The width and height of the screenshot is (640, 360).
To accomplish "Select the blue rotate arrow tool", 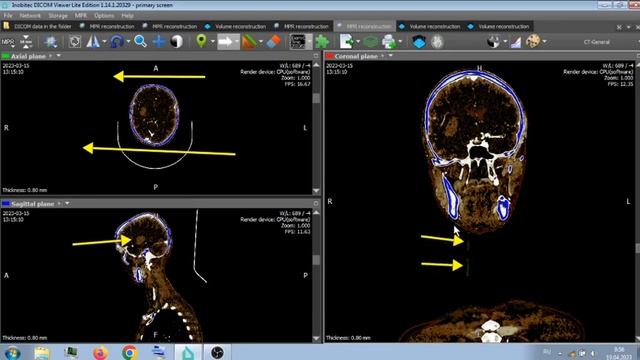I will 117,42.
